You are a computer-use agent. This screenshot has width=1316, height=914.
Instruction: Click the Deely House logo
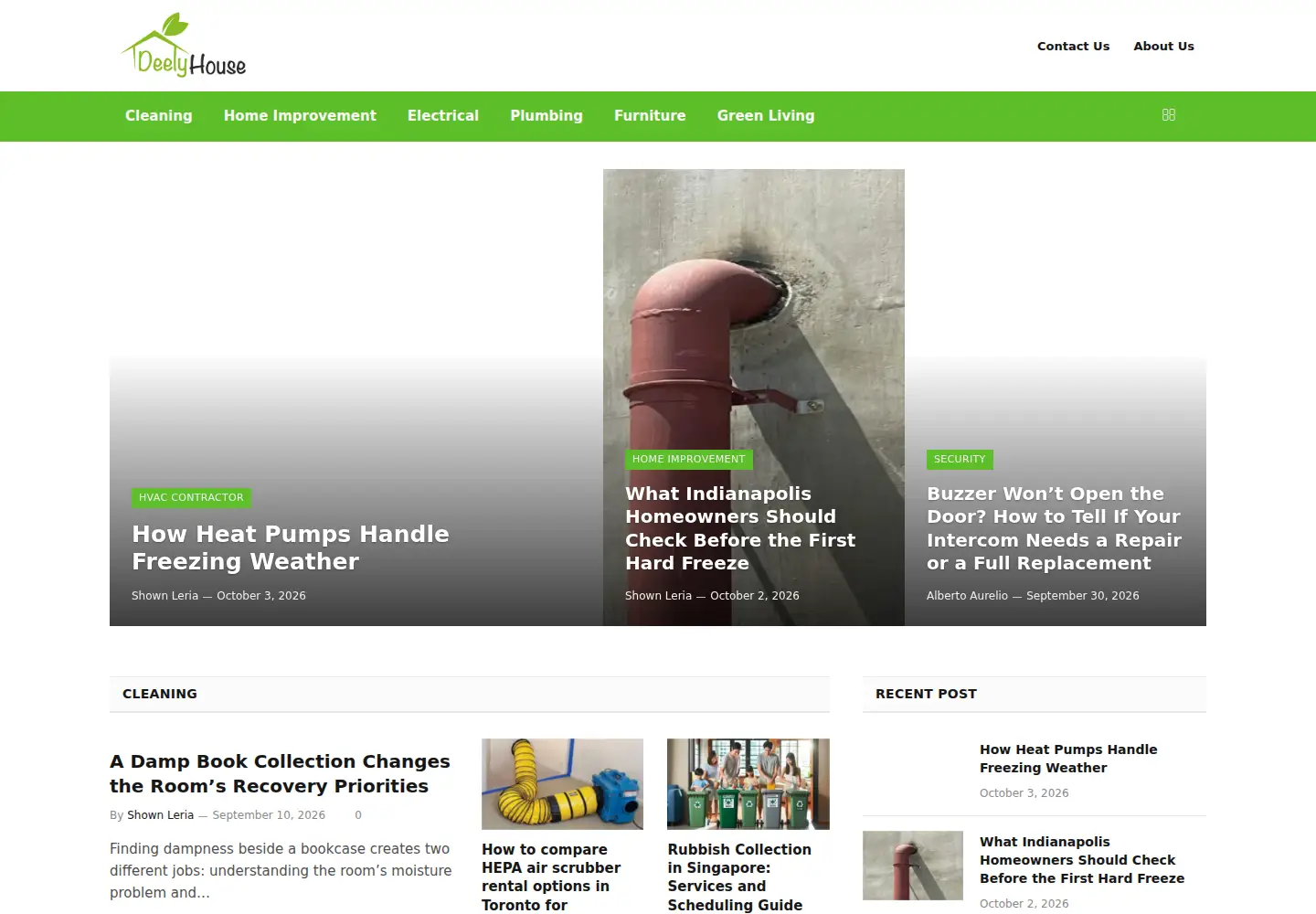[x=184, y=45]
